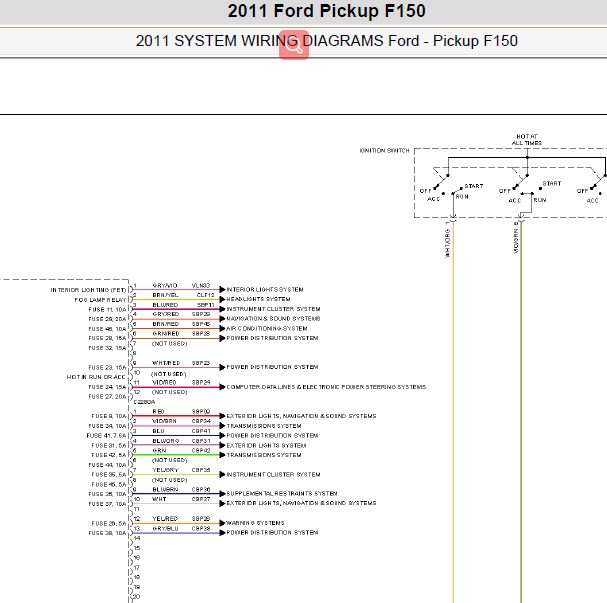Click the VIO/RED wire color label

pyautogui.click(x=164, y=382)
